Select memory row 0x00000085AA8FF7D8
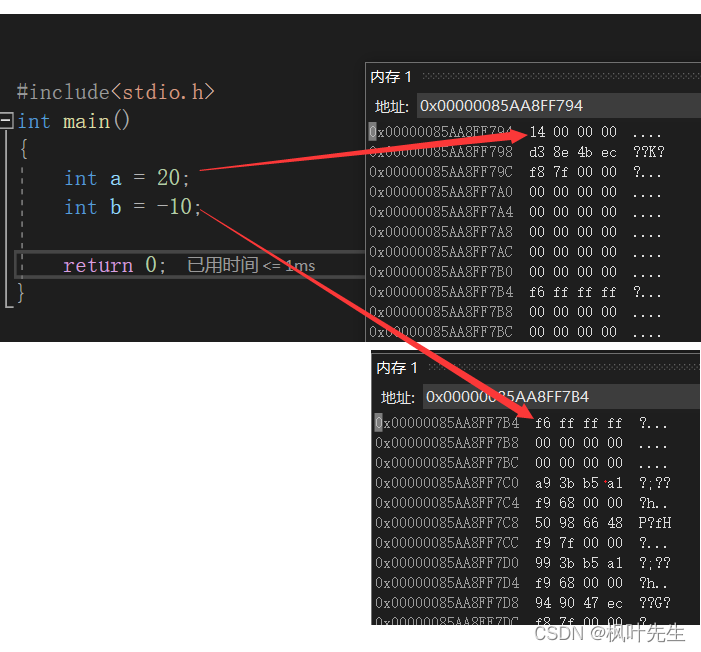Image resolution: width=701 pixels, height=652 pixels. pos(447,602)
